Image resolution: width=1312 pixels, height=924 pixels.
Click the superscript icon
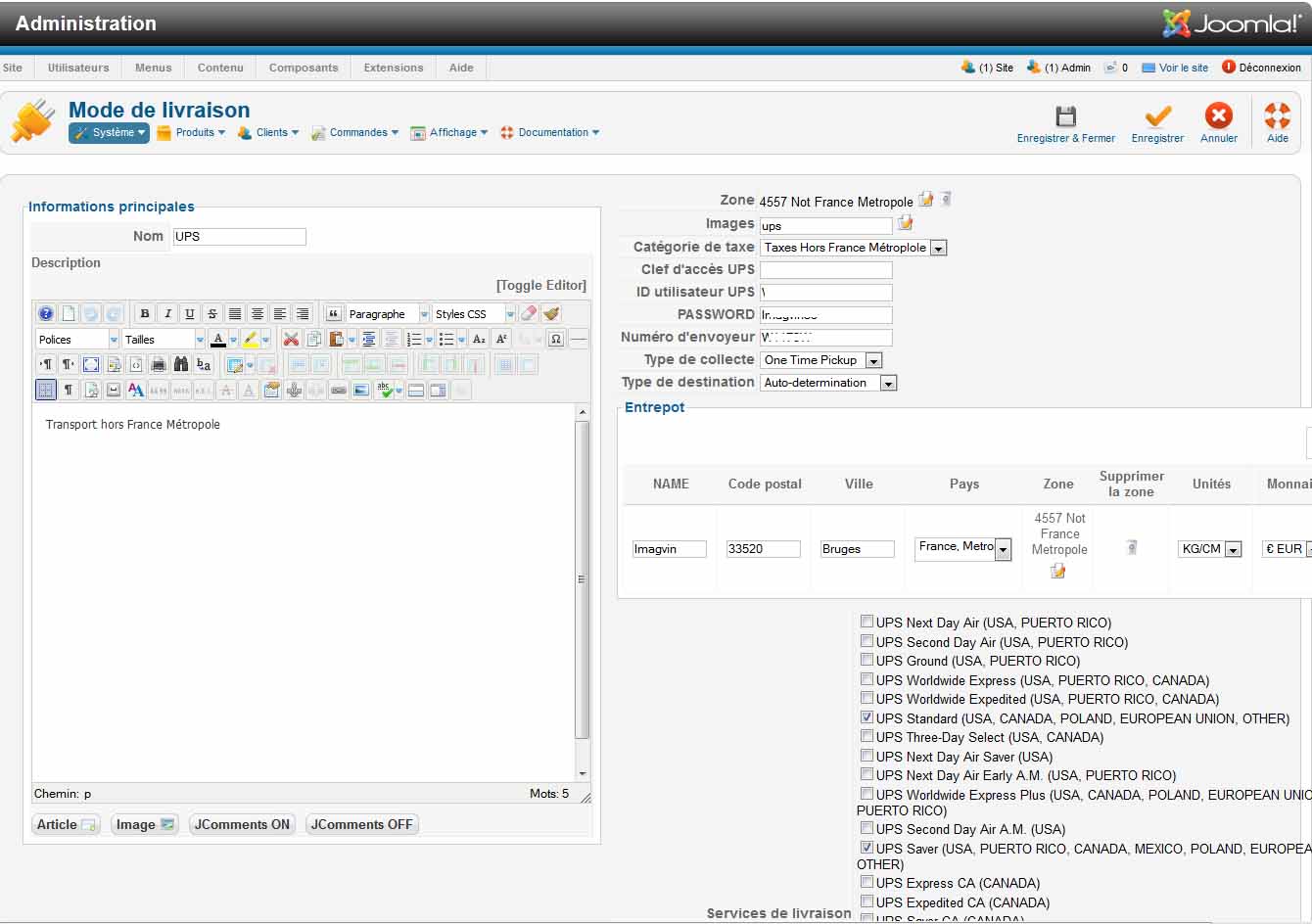coord(501,340)
